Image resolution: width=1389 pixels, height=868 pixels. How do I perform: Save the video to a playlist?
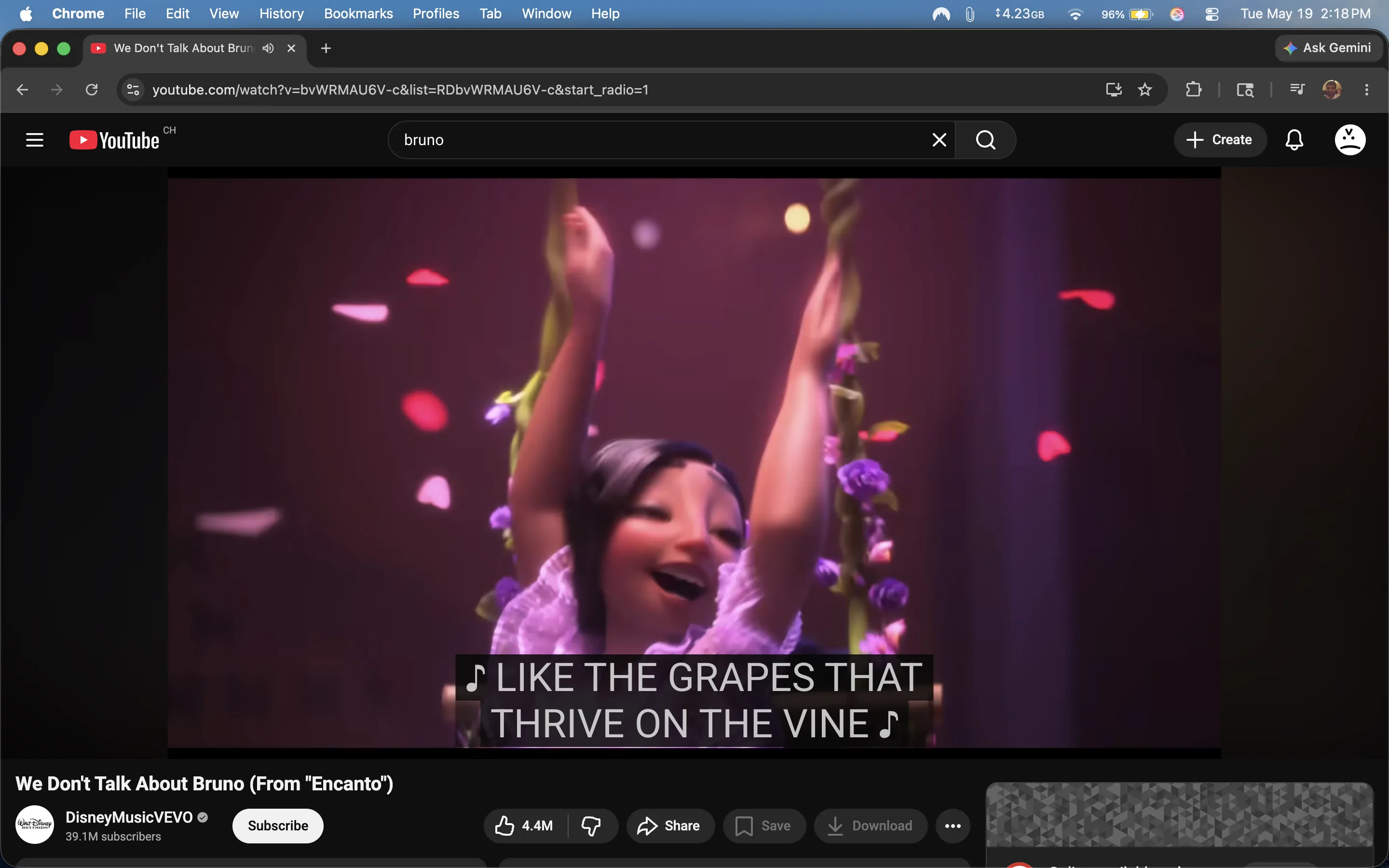tap(764, 826)
